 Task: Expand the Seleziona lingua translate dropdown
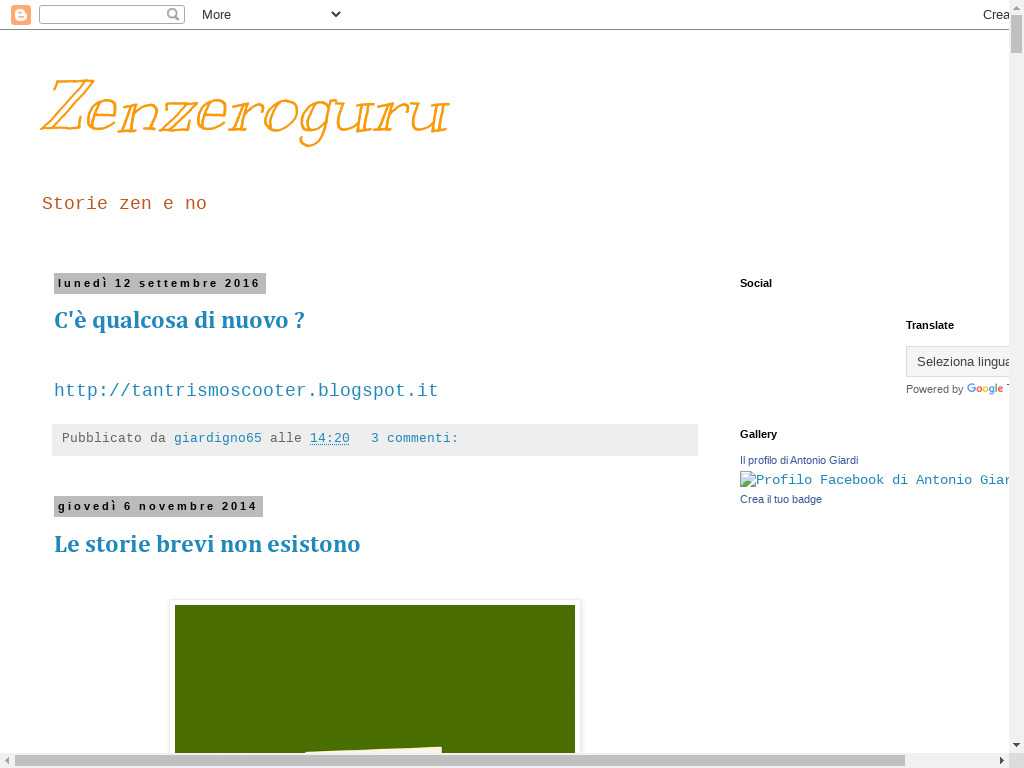pyautogui.click(x=958, y=361)
